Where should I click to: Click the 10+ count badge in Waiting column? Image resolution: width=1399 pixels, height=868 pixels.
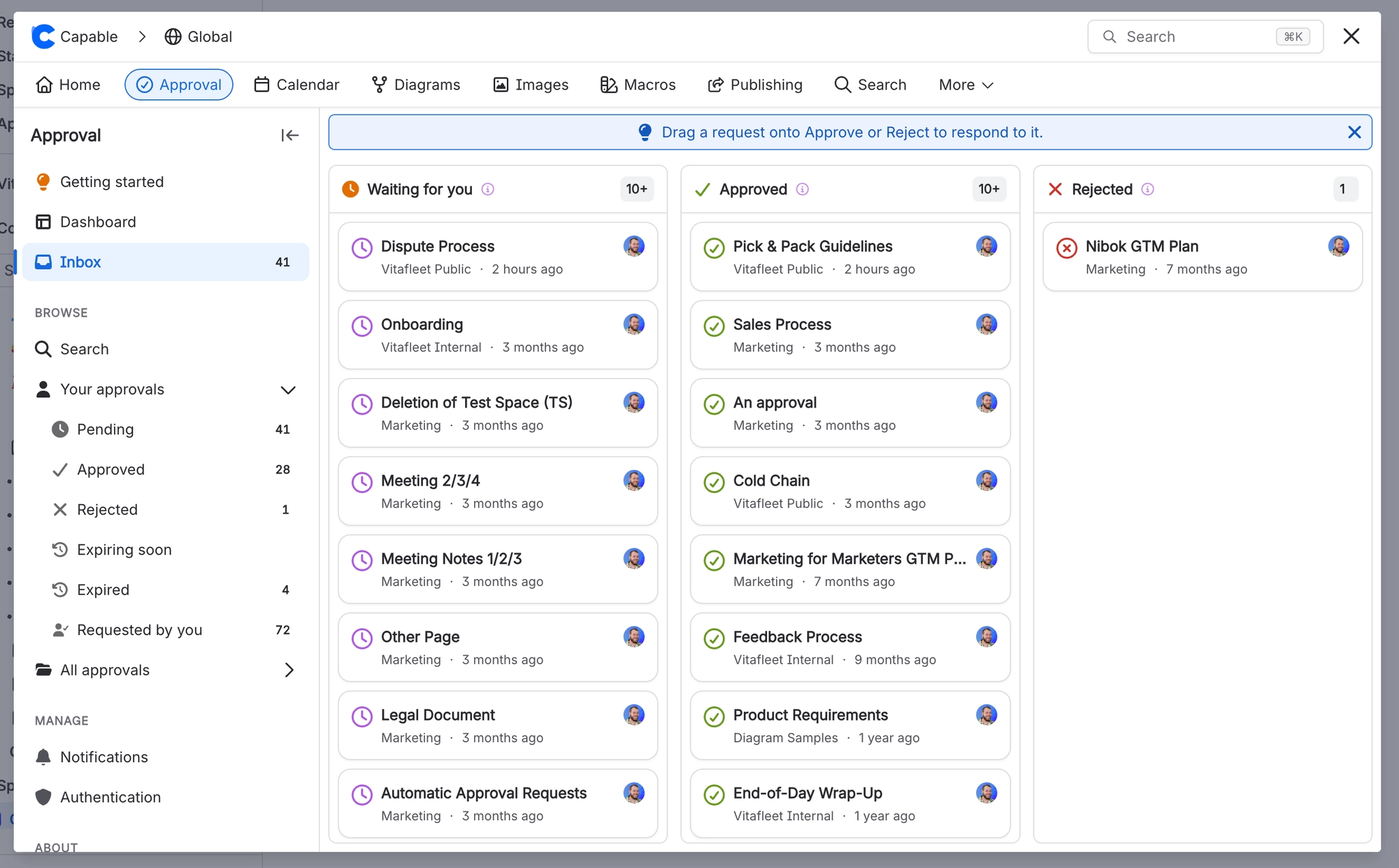click(x=637, y=189)
